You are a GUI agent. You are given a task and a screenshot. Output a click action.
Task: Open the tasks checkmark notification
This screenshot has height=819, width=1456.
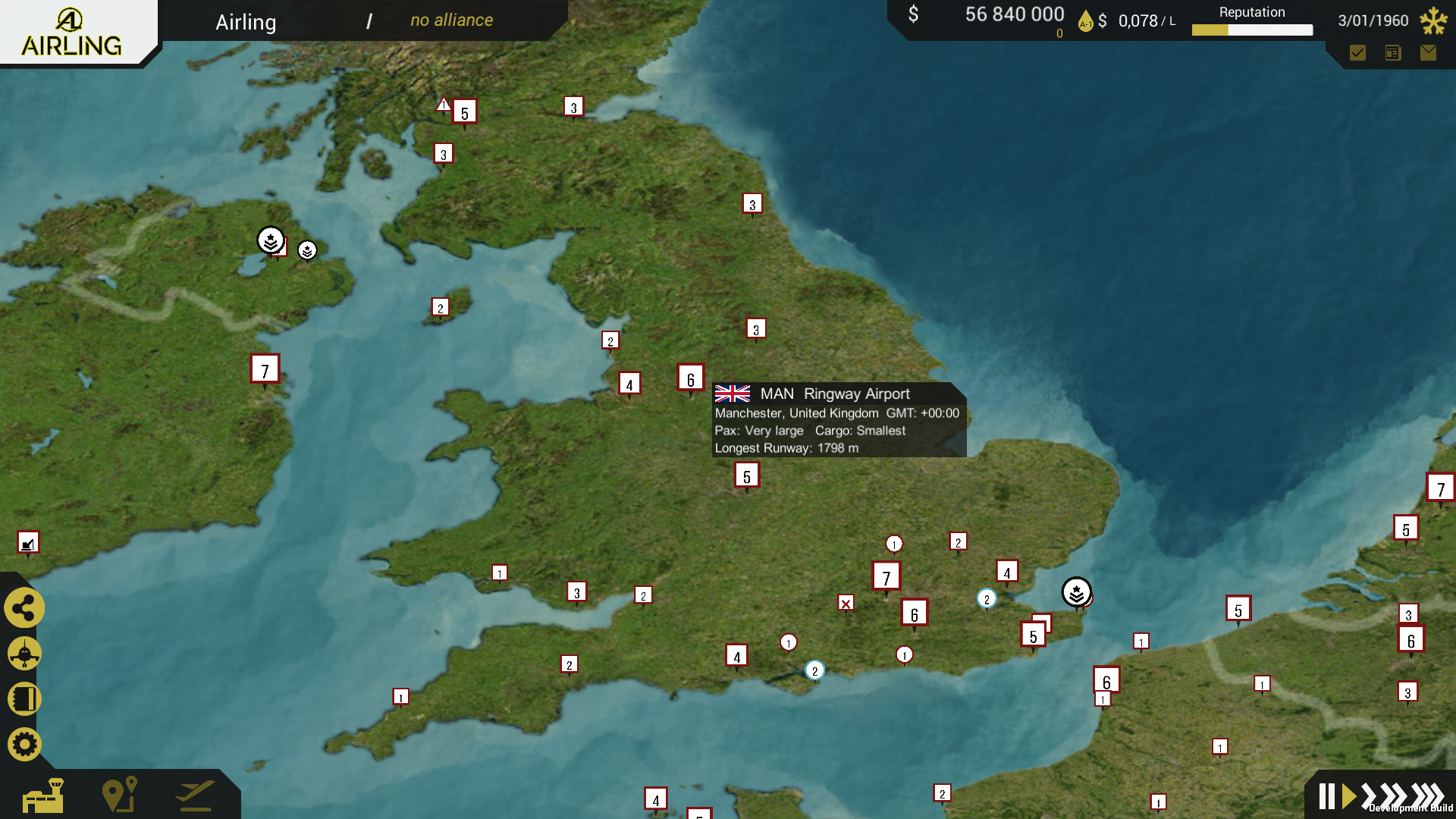1357,53
